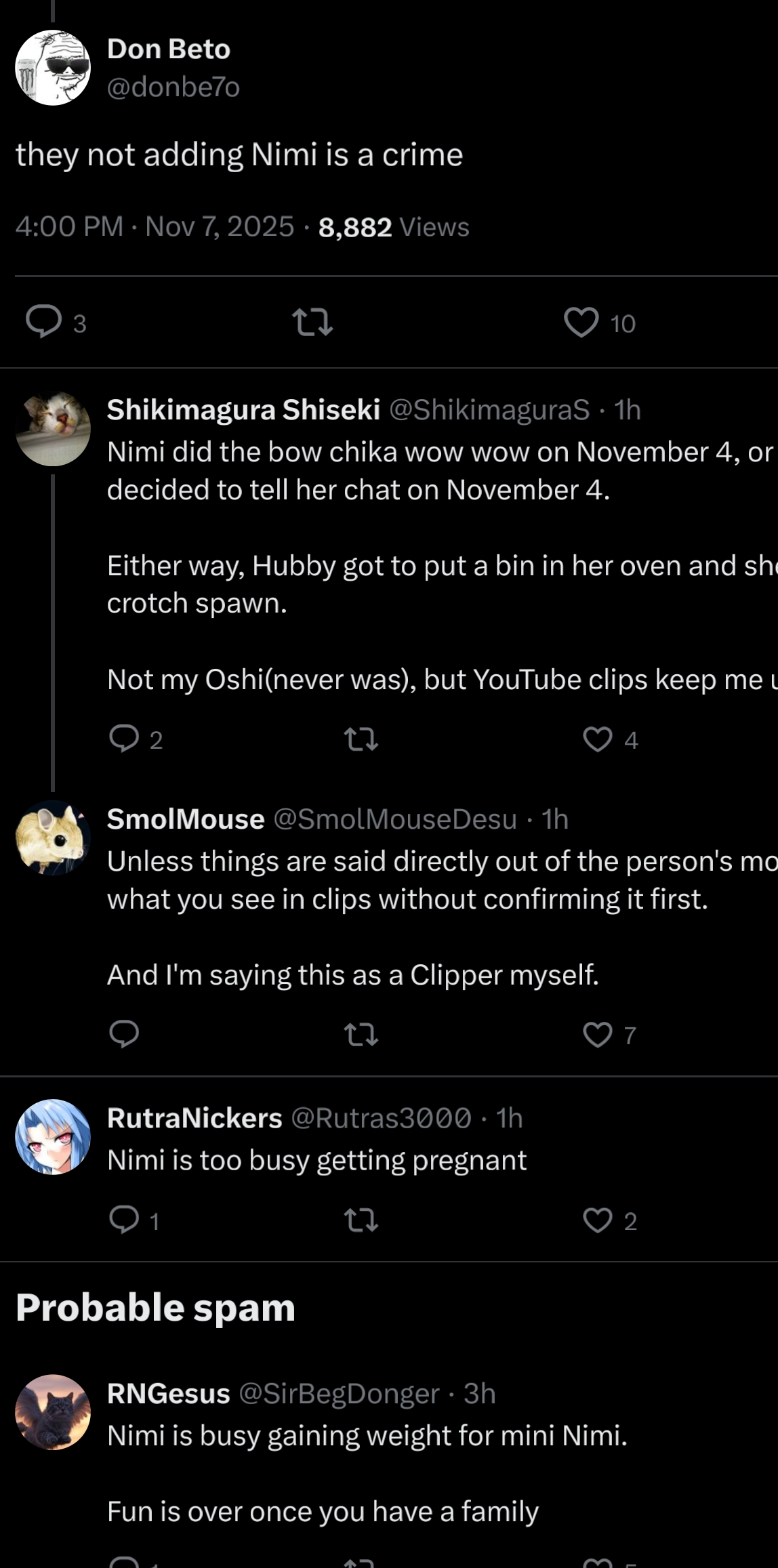778x1568 pixels.
Task: Like RutraNickers' comment
Action: point(598,1220)
